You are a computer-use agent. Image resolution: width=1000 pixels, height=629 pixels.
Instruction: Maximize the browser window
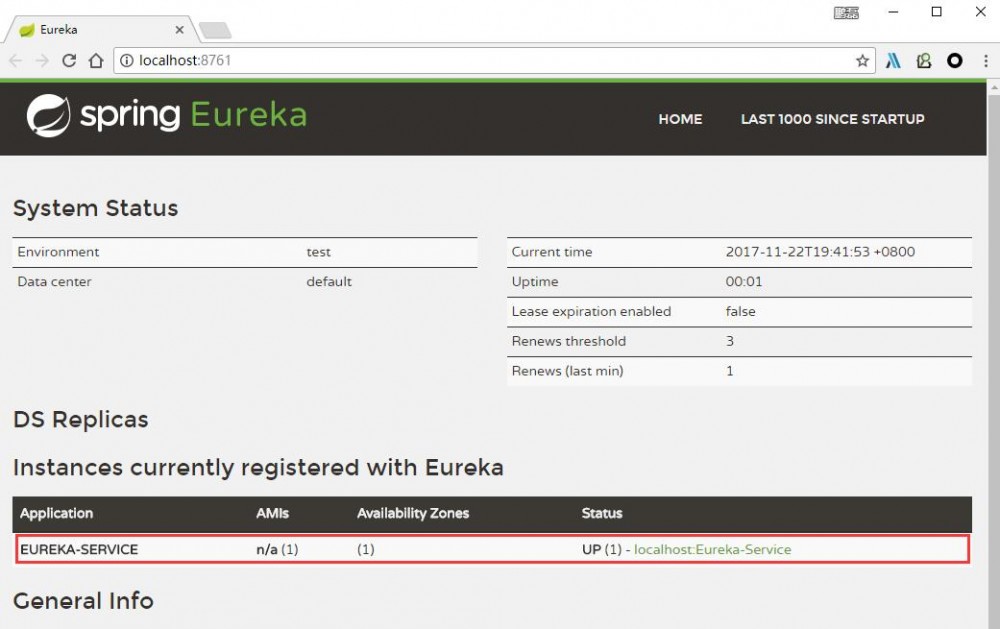click(936, 11)
